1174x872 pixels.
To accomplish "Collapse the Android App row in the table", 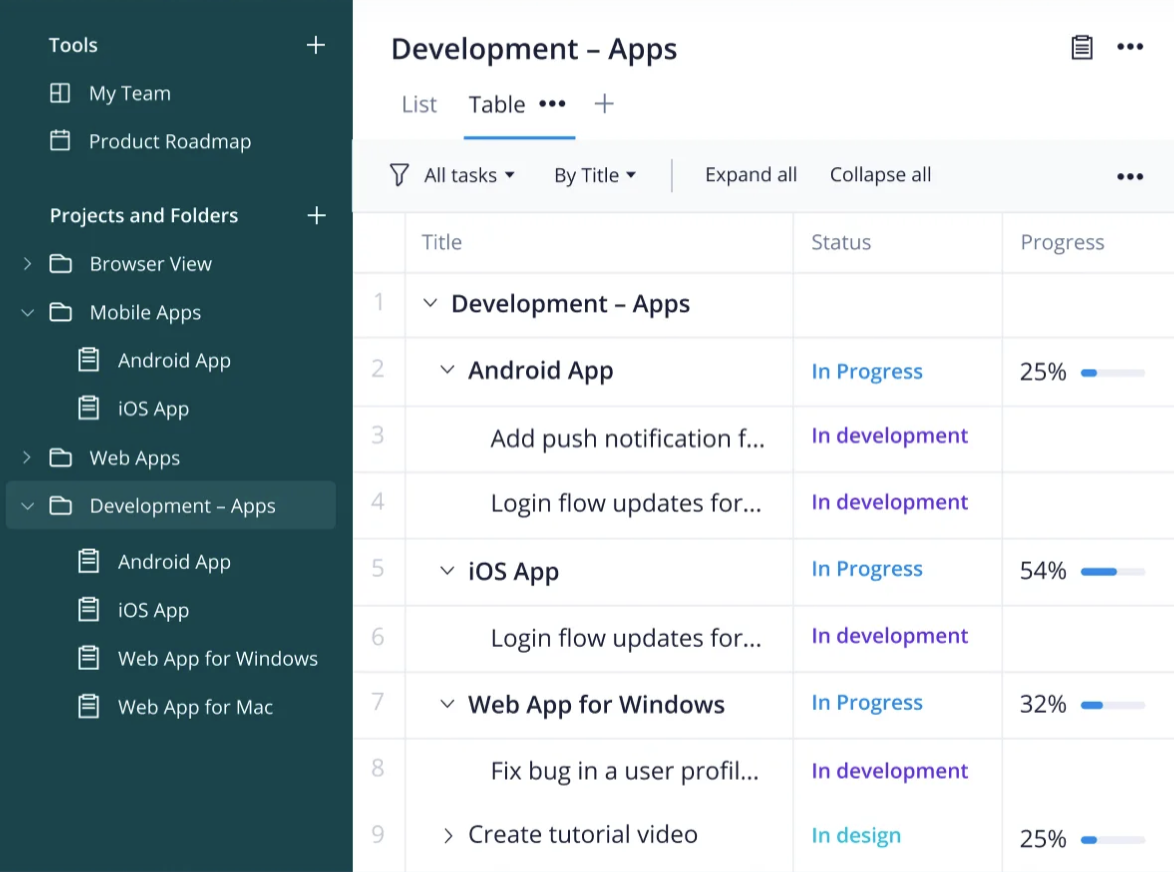I will (x=447, y=371).
